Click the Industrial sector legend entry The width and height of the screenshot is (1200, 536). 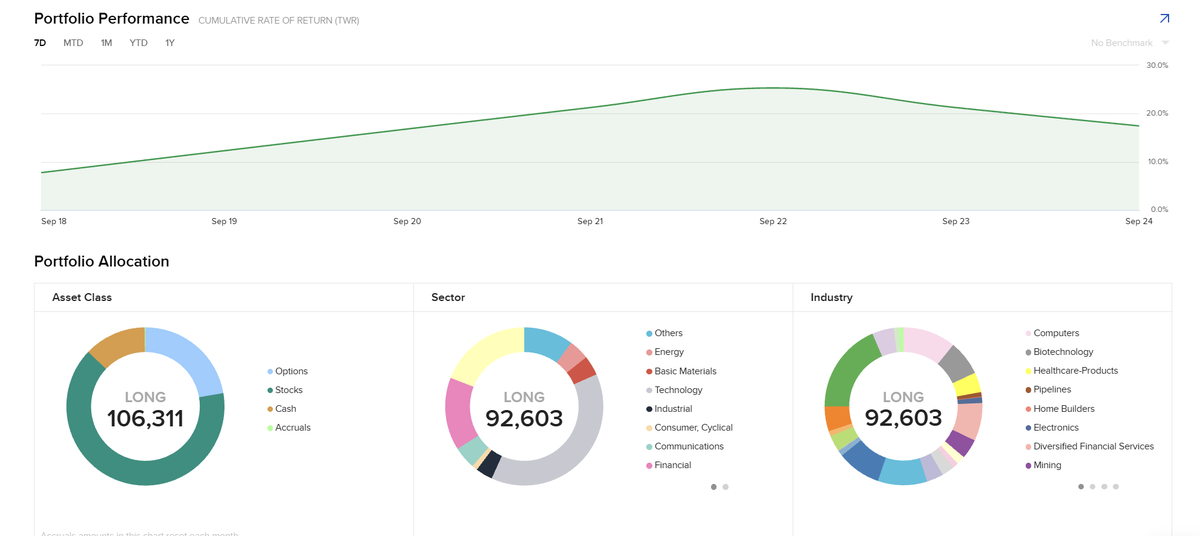669,409
